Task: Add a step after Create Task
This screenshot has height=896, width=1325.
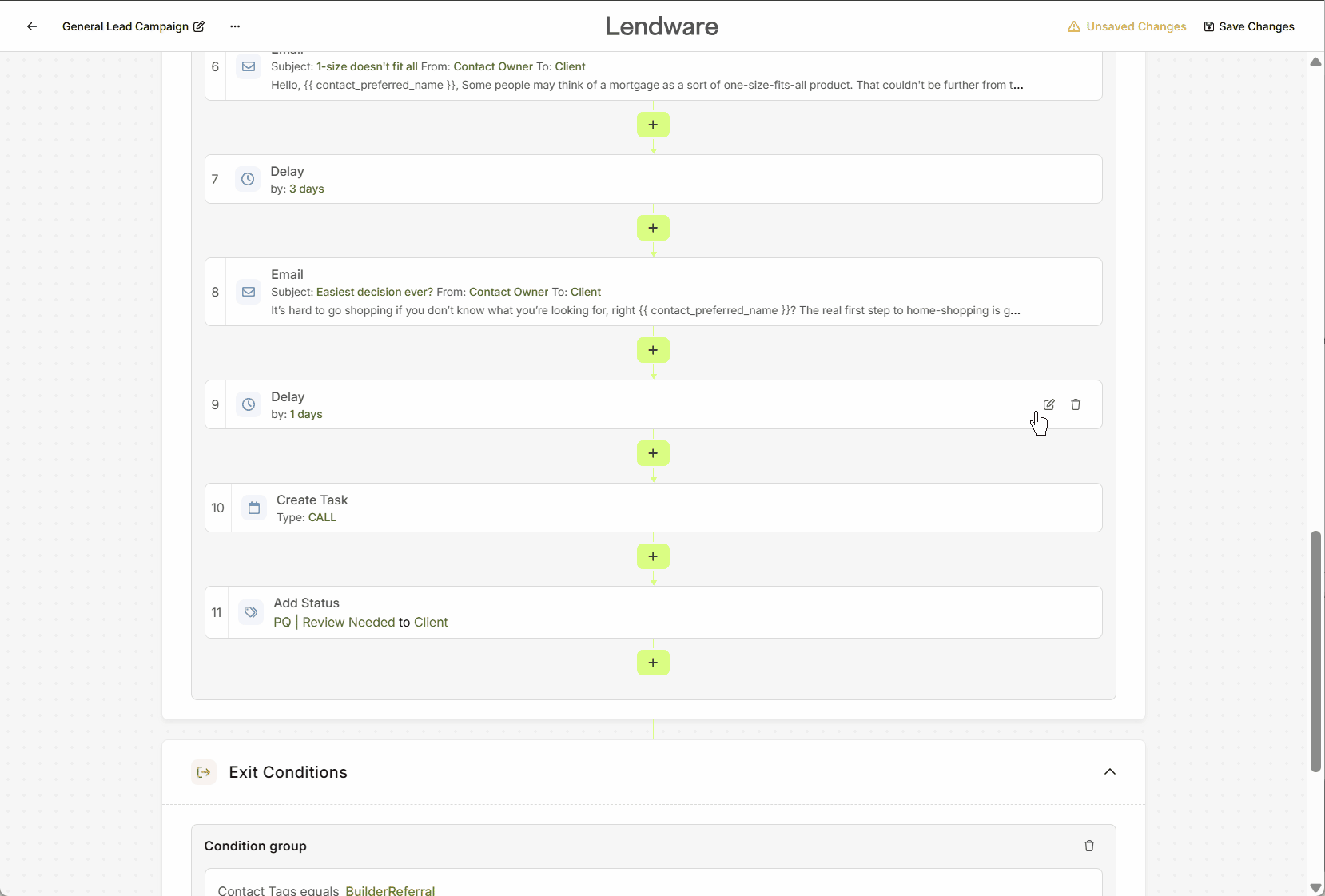Action: pyautogui.click(x=653, y=556)
